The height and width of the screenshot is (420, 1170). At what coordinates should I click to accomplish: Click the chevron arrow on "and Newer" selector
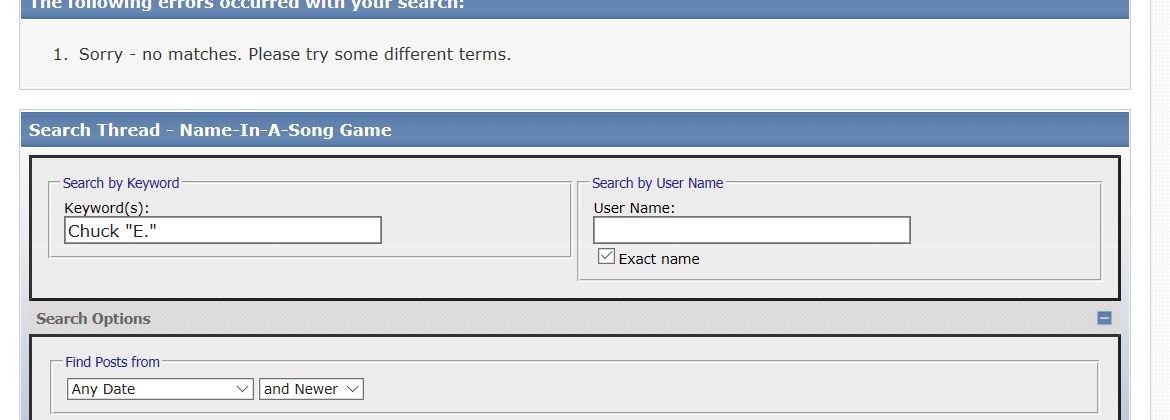point(352,389)
